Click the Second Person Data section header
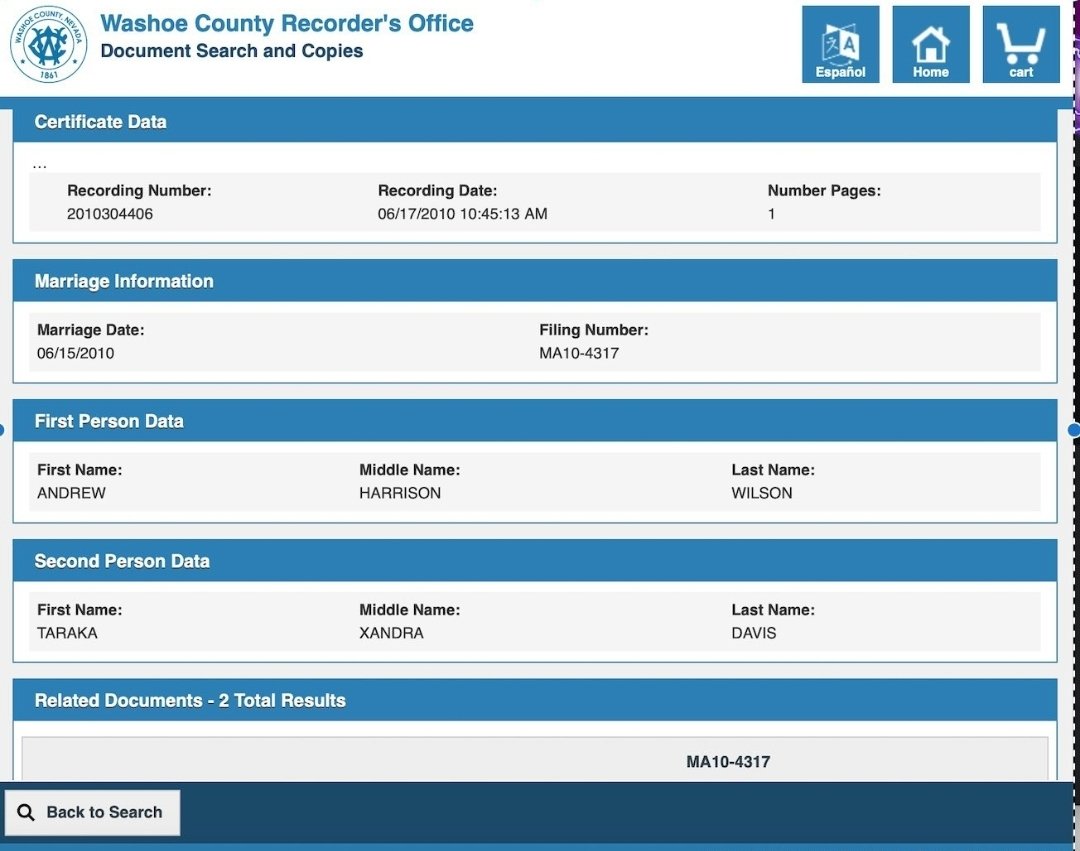The width and height of the screenshot is (1080, 851). [x=534, y=560]
